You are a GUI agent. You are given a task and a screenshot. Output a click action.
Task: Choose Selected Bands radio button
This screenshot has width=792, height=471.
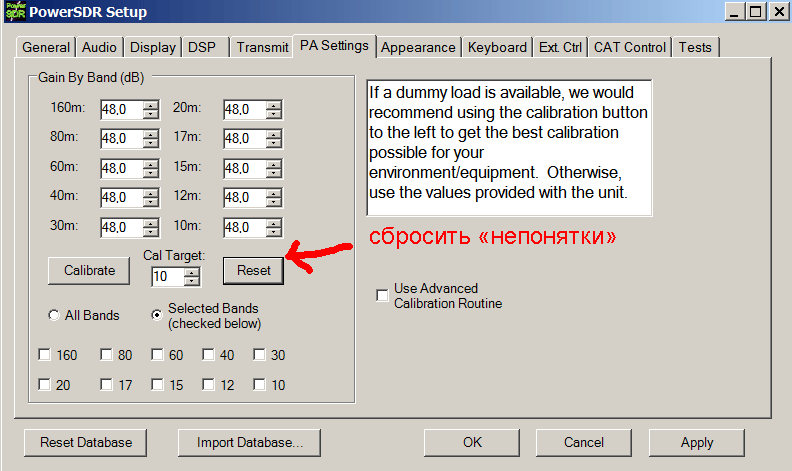coord(156,315)
